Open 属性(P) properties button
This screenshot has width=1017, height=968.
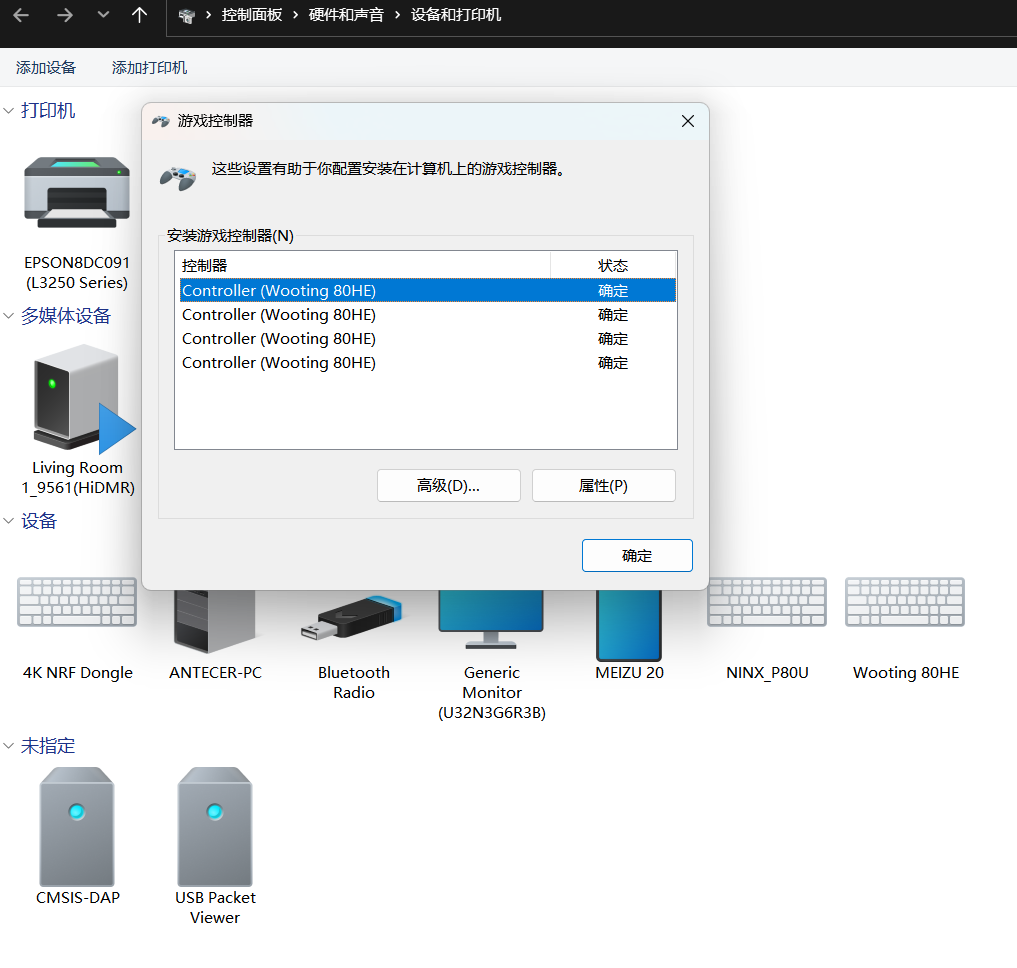[604, 485]
